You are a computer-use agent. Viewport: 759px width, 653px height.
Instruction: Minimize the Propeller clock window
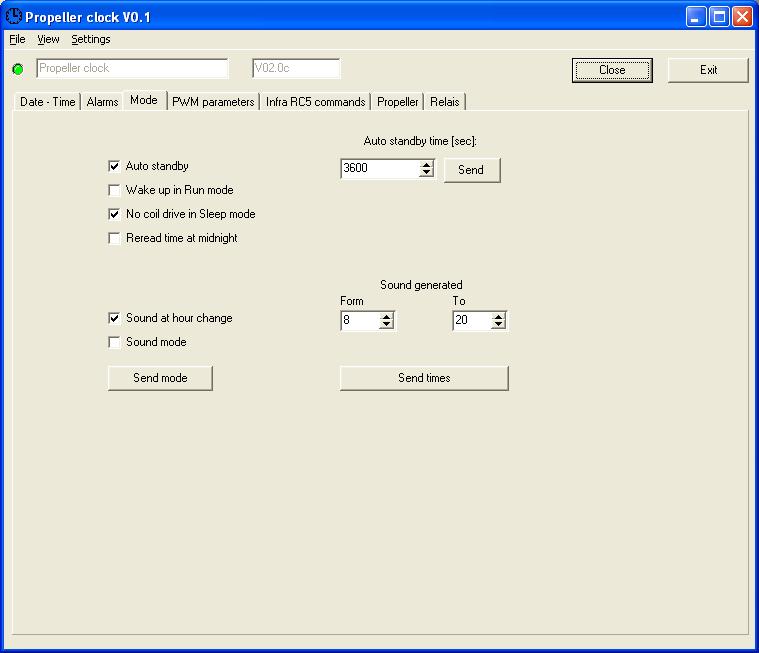696,17
